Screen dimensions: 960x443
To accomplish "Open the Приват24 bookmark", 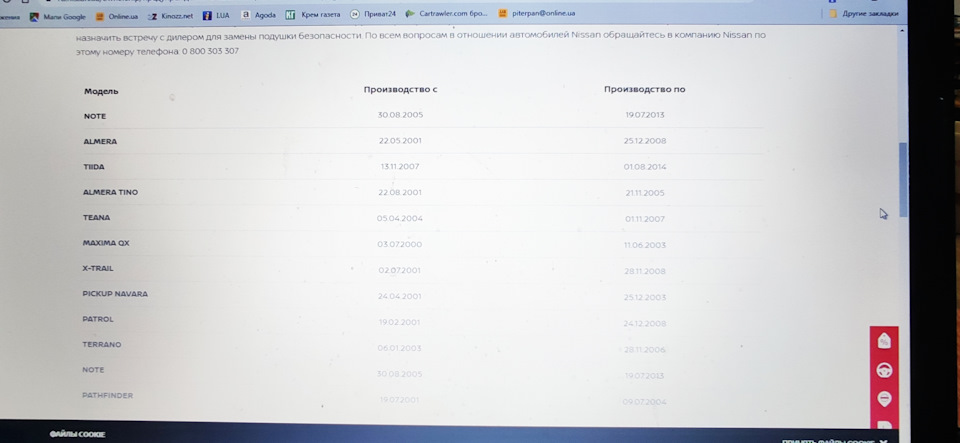I will point(373,14).
